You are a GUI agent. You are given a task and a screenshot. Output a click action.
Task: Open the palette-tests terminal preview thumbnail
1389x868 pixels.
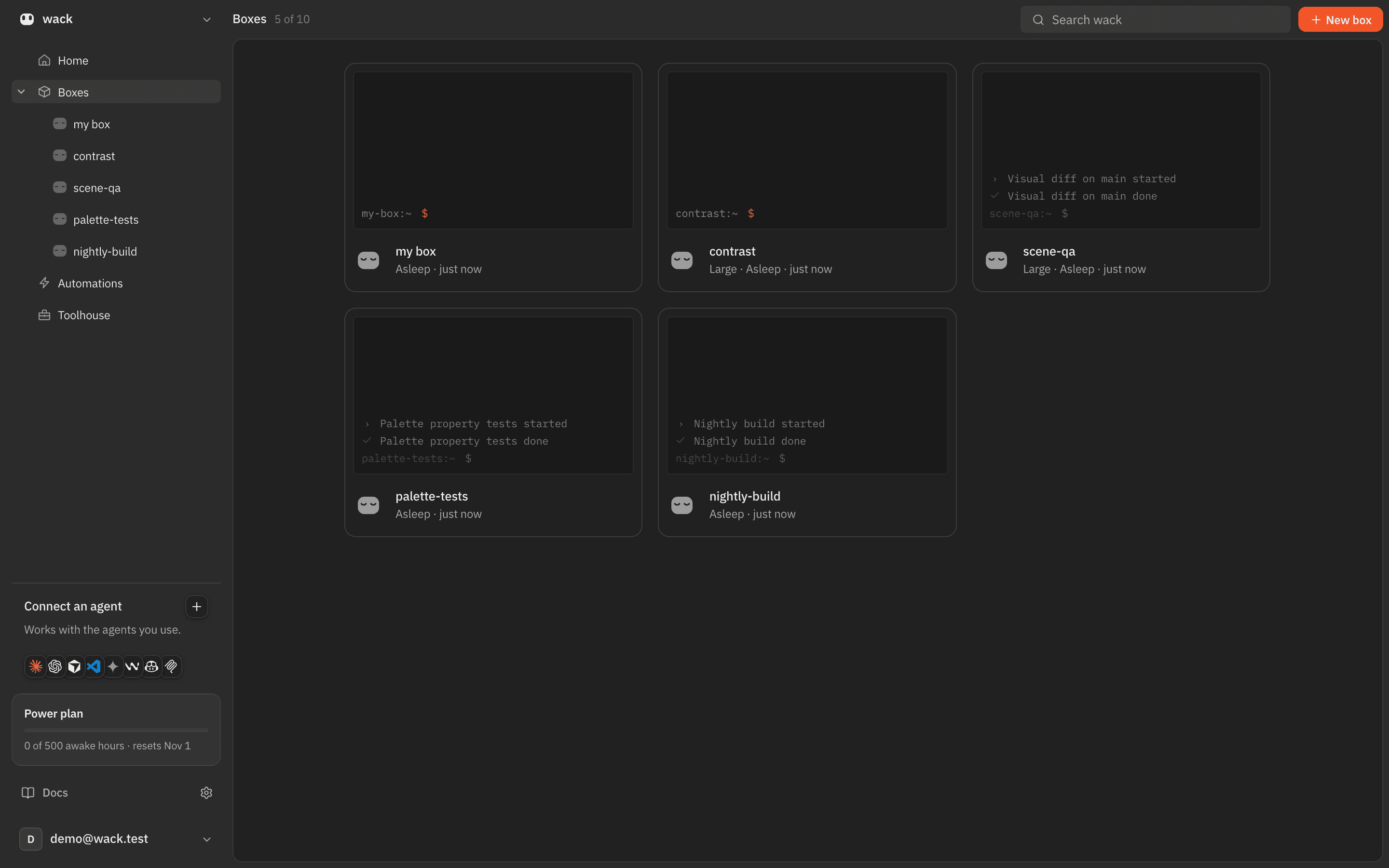click(x=493, y=395)
